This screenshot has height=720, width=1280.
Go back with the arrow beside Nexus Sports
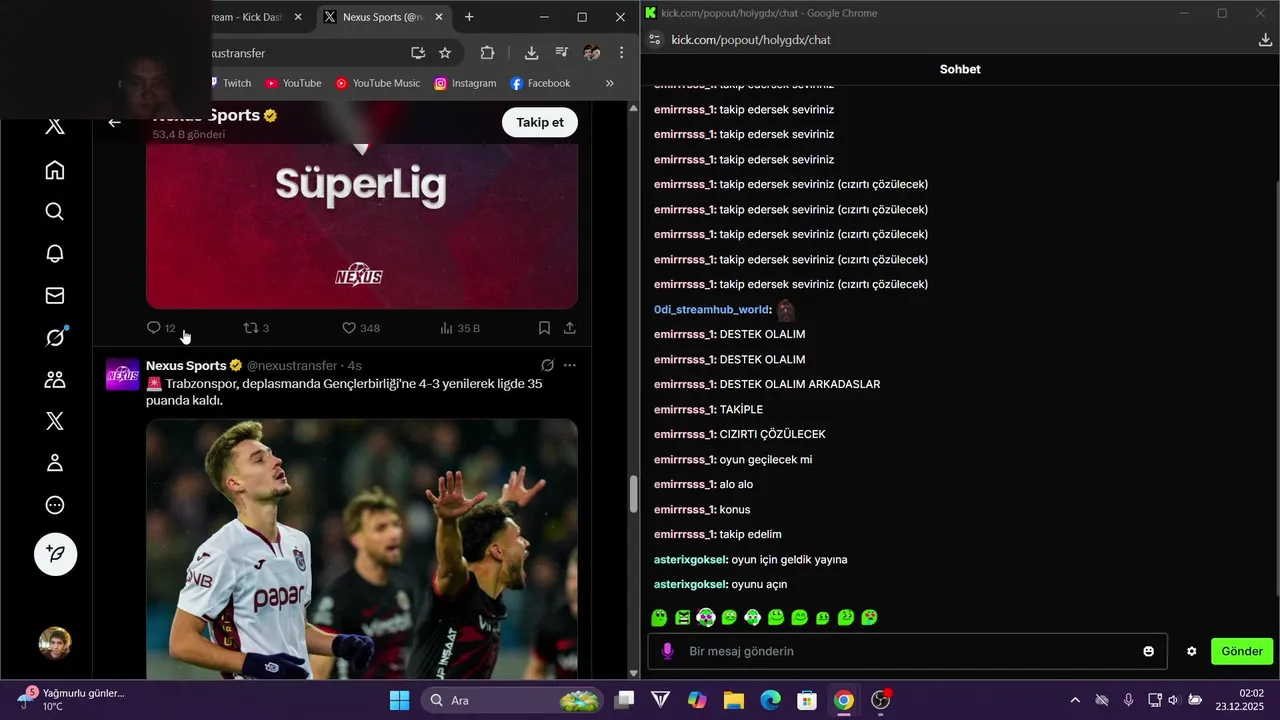(x=114, y=123)
